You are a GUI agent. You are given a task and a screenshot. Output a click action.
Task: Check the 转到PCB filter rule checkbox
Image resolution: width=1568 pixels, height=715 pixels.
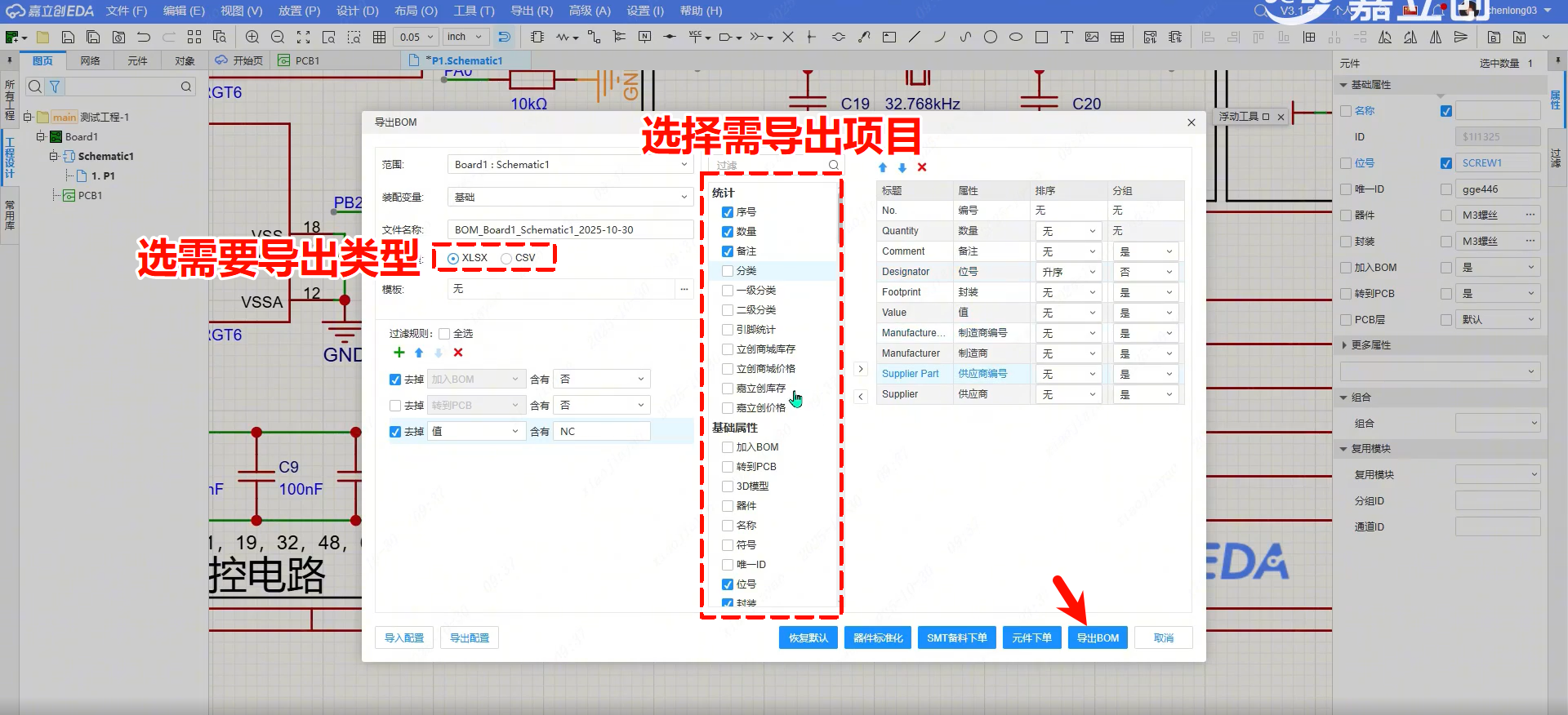pyautogui.click(x=395, y=406)
